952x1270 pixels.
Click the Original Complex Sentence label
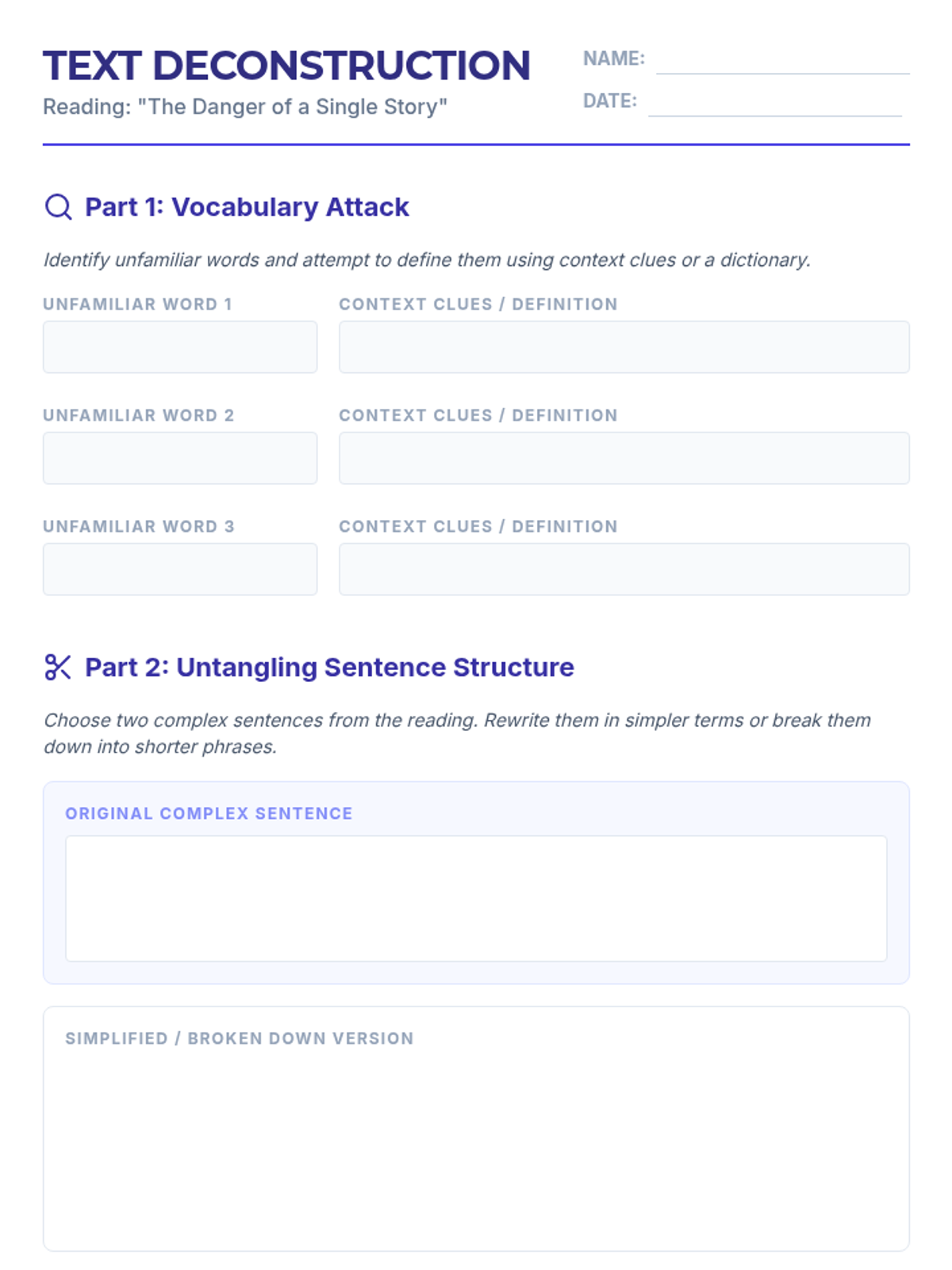(x=209, y=814)
